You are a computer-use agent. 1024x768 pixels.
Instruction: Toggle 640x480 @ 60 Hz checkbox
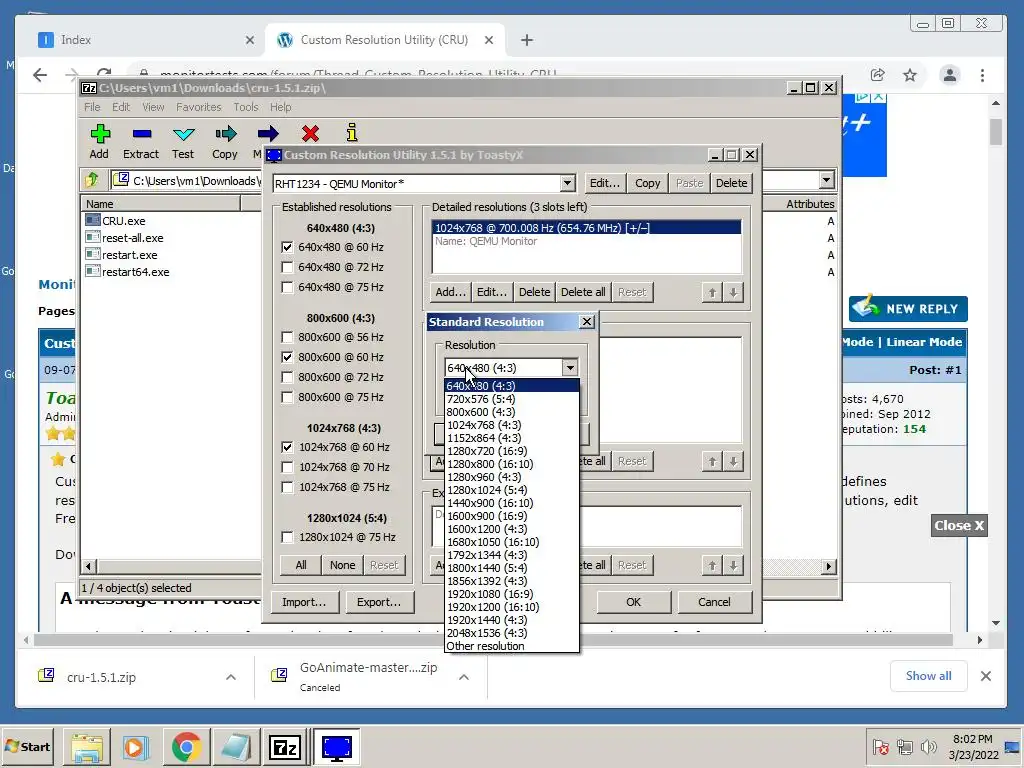point(287,247)
